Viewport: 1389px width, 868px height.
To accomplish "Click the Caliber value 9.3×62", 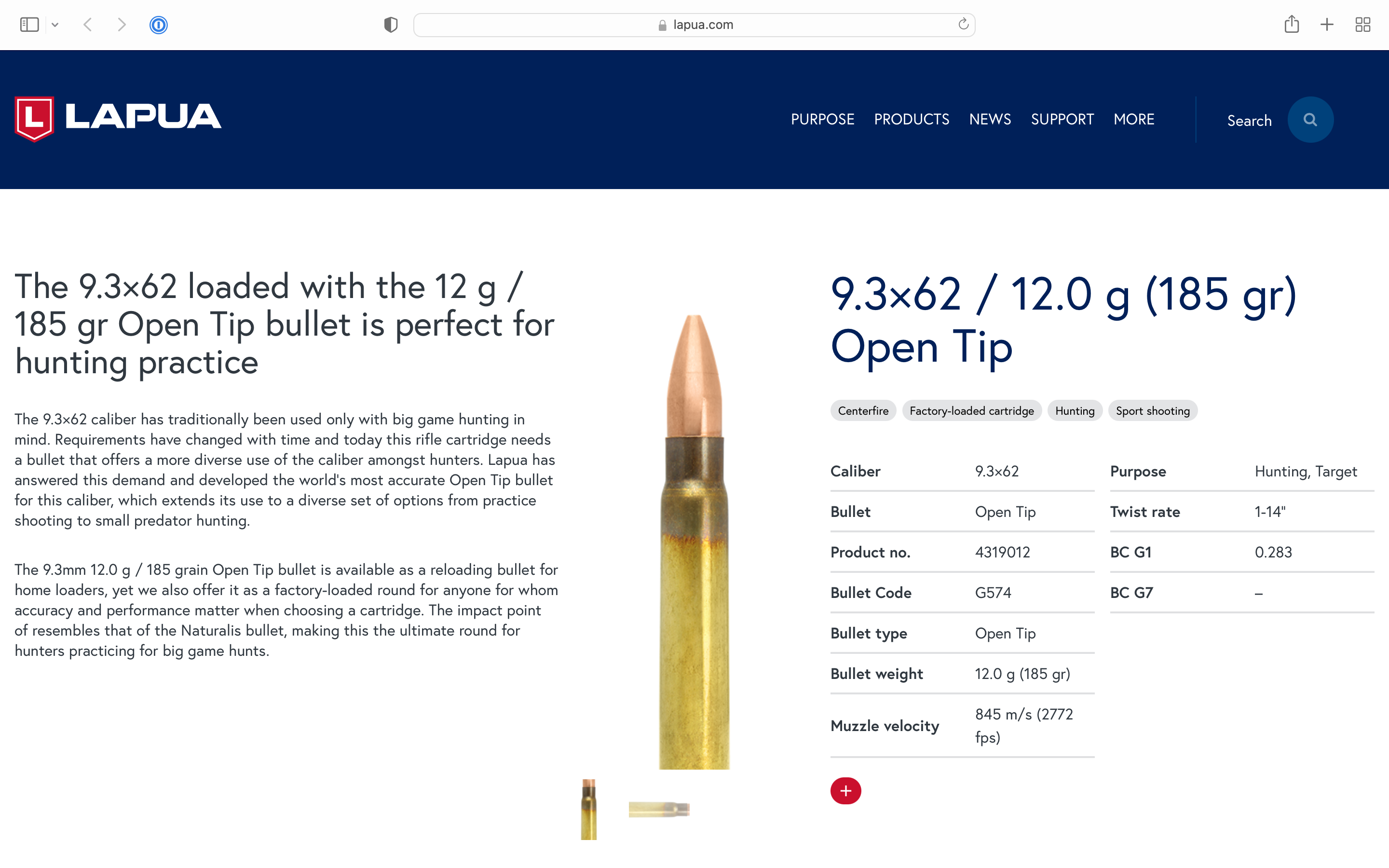I will click(x=996, y=471).
